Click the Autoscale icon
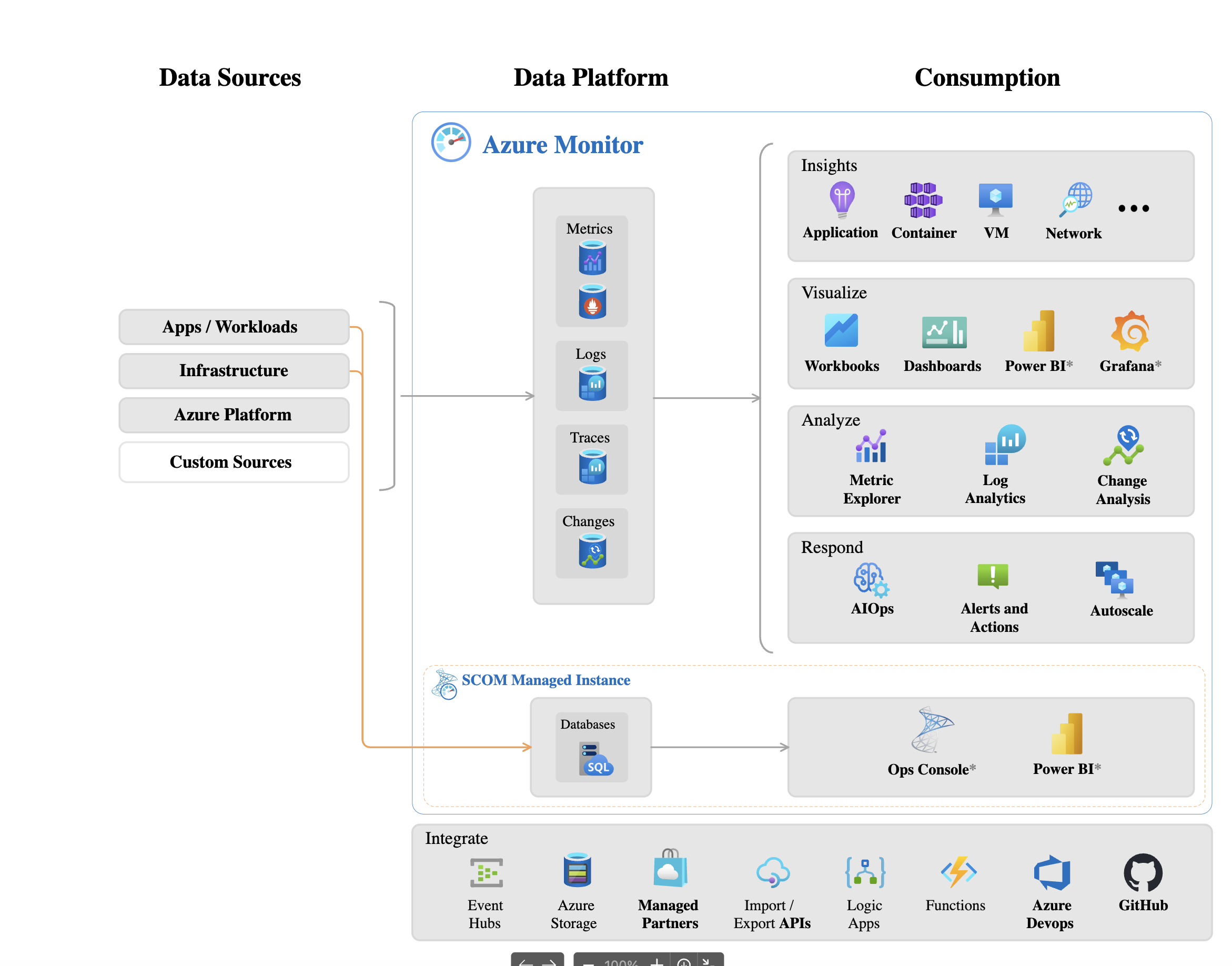 point(1114,580)
